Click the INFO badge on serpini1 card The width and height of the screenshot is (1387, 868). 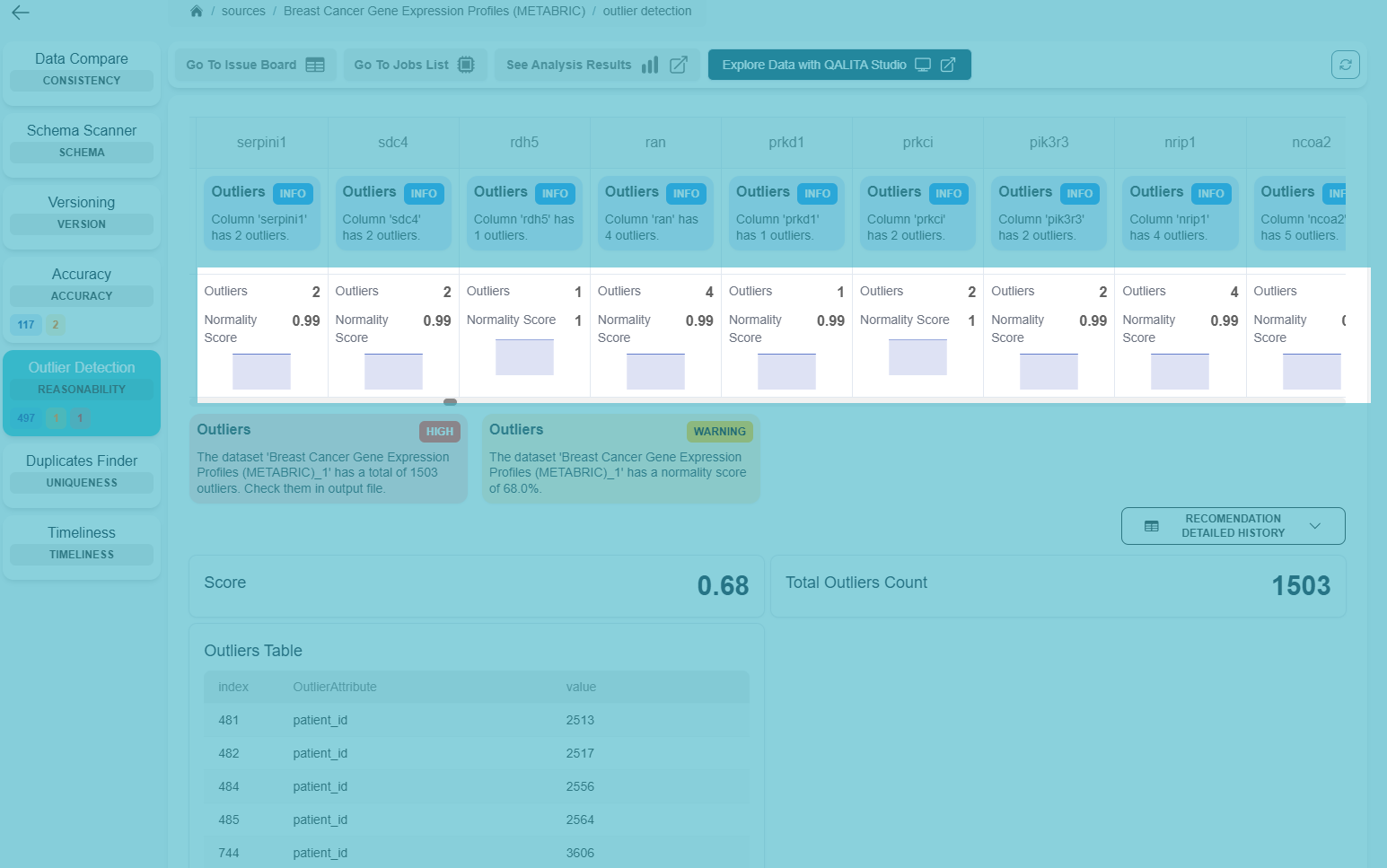tap(293, 194)
